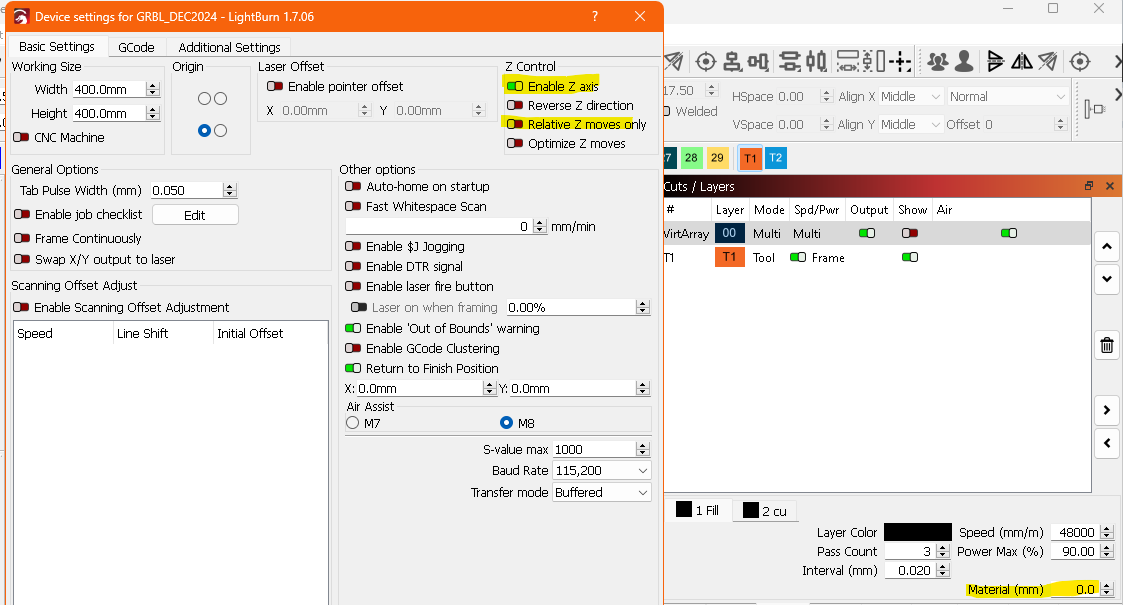
Task: Open the Align Y Middle dropdown
Action: pyautogui.click(x=910, y=125)
